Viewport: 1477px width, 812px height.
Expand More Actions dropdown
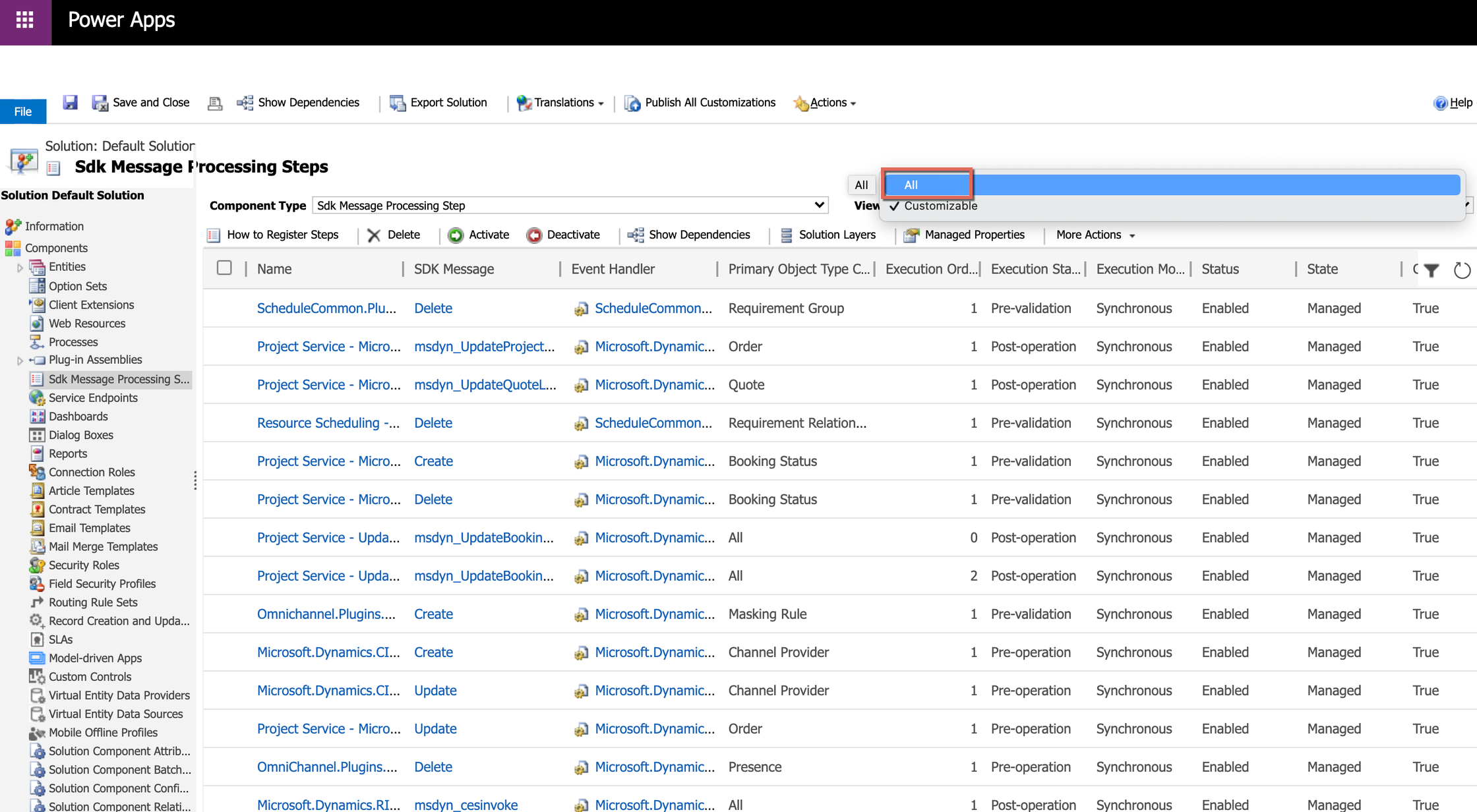(1095, 235)
